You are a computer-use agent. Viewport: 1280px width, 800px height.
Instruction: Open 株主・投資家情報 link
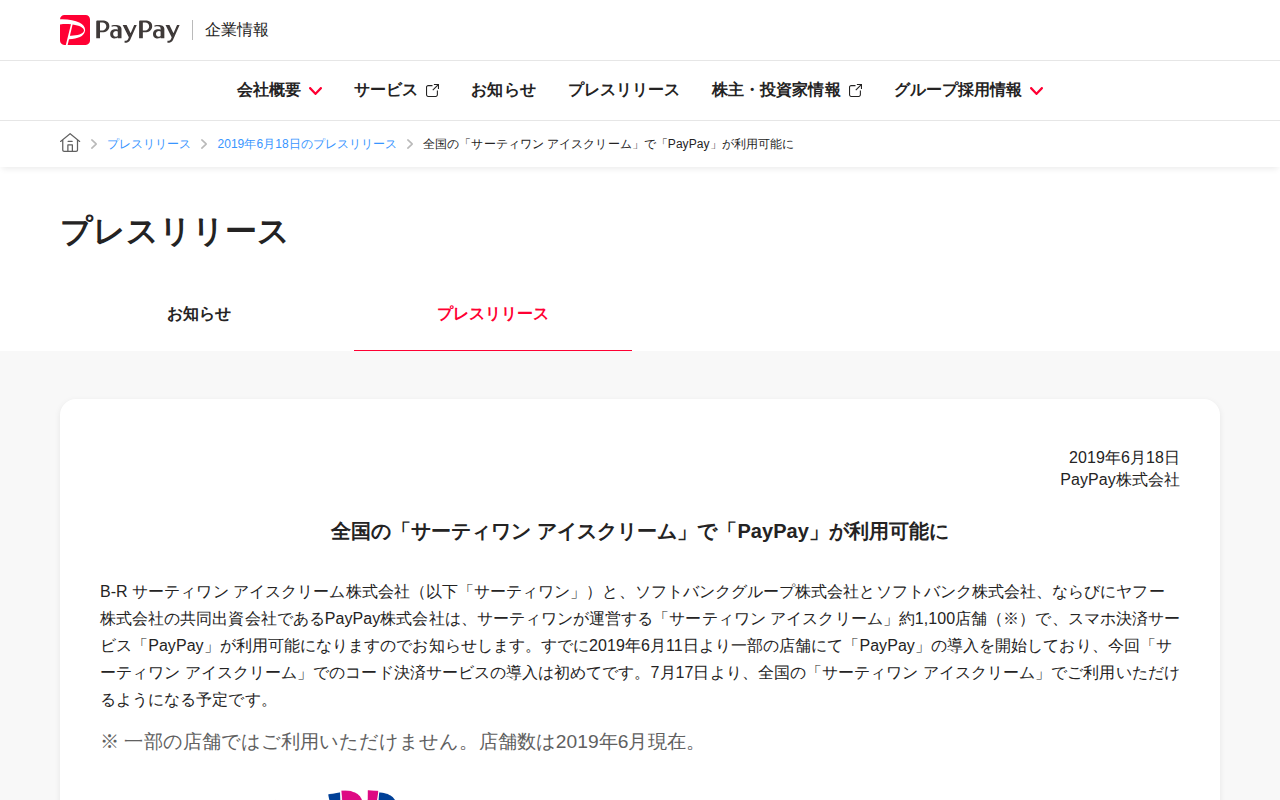787,90
